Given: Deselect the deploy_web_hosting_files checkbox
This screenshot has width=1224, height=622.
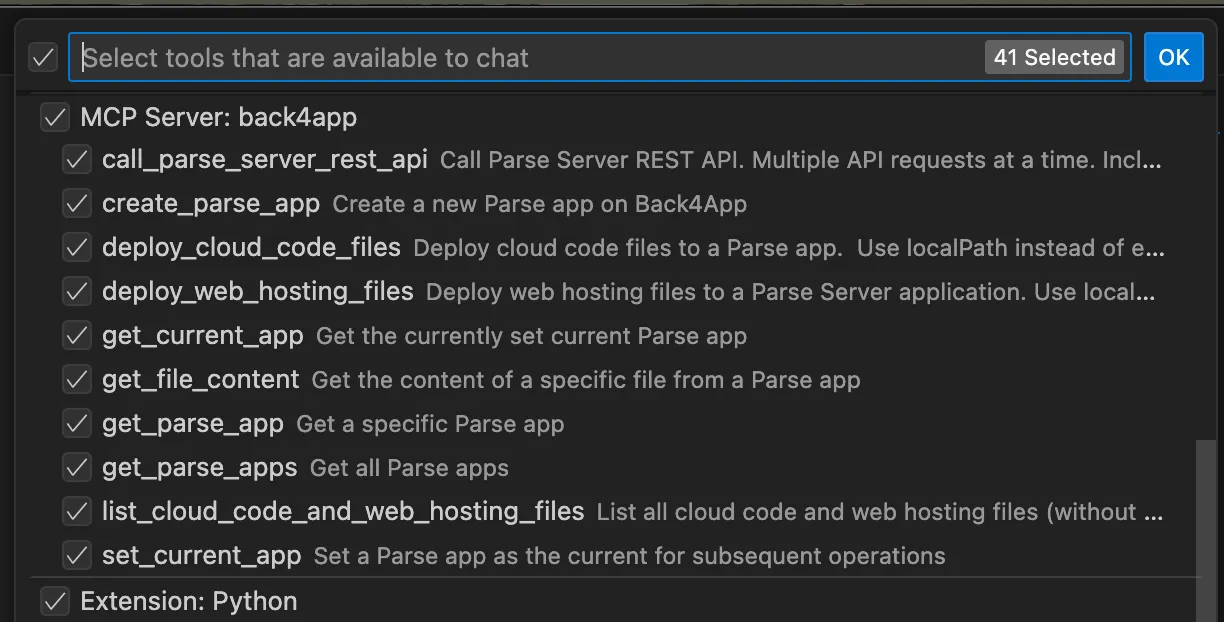Looking at the screenshot, I should point(77,292).
